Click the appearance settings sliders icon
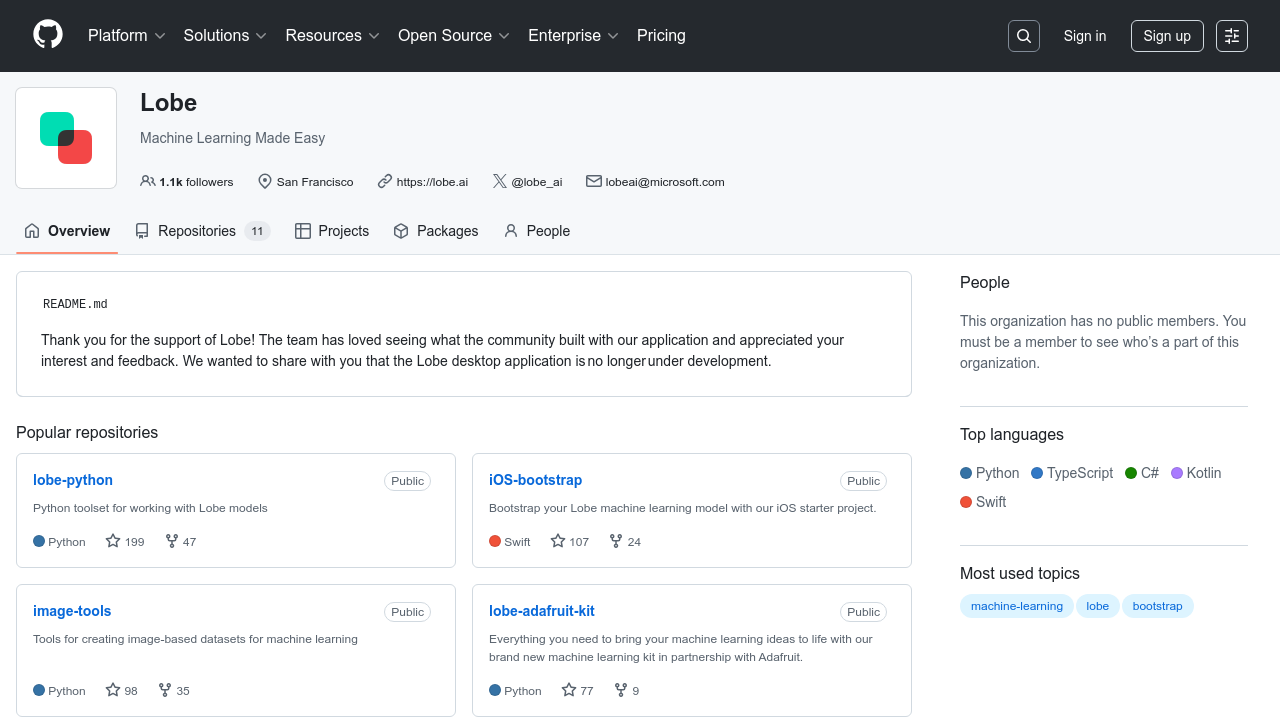This screenshot has height=720, width=1280. [1232, 36]
